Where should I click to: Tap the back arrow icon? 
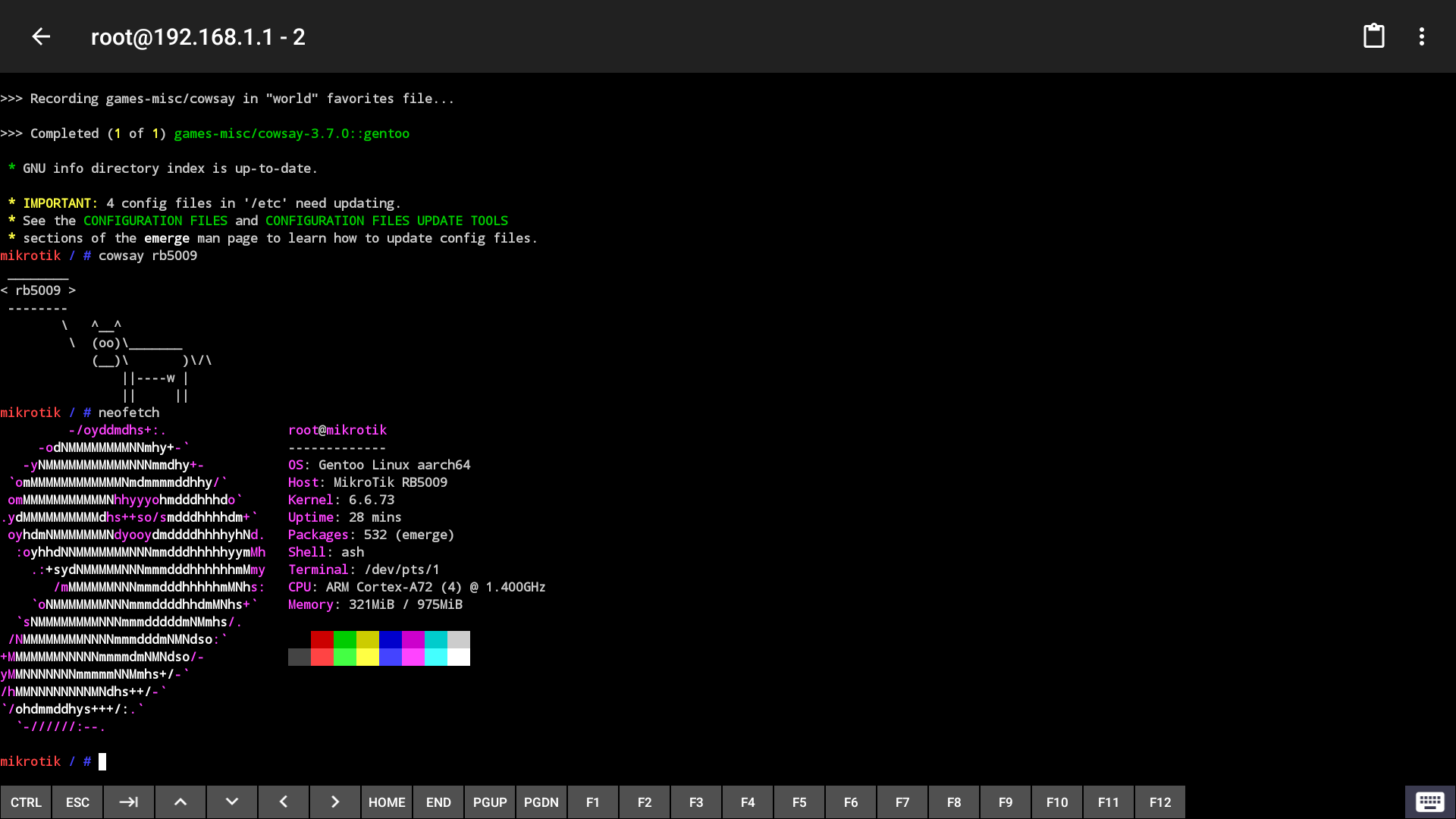tap(41, 36)
